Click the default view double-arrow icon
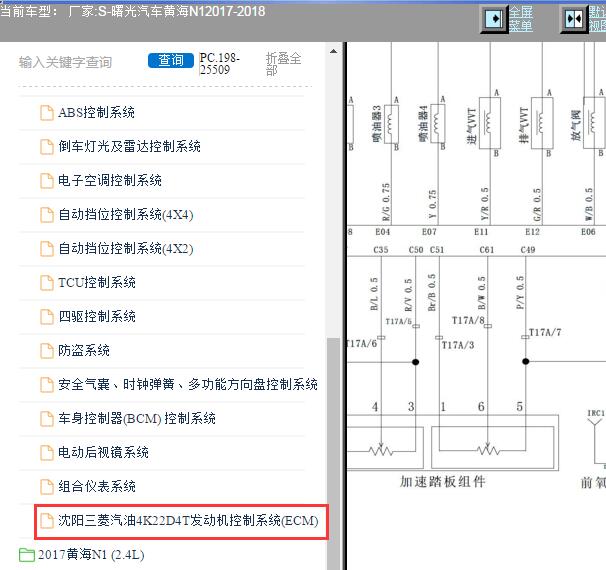 point(574,19)
